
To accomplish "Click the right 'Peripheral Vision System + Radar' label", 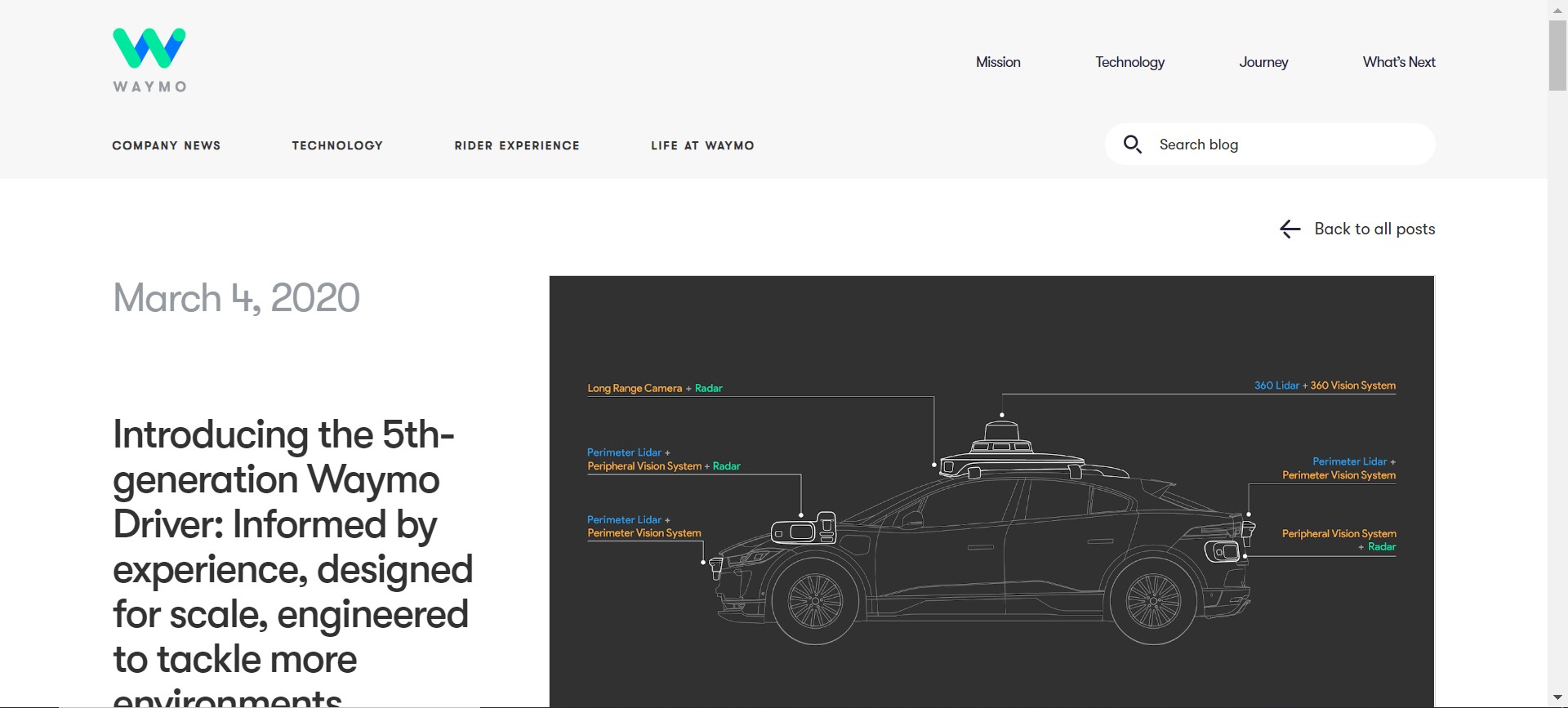I will 1339,540.
